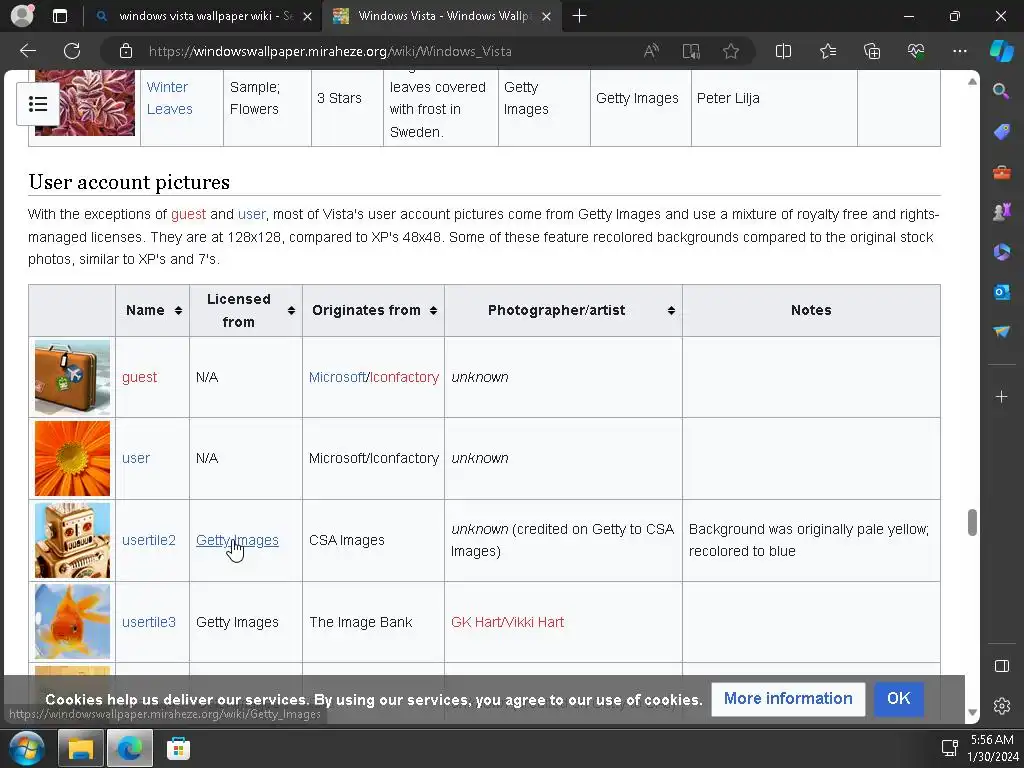This screenshot has width=1024, height=768.
Task: Open a new browser tab
Action: point(579,16)
